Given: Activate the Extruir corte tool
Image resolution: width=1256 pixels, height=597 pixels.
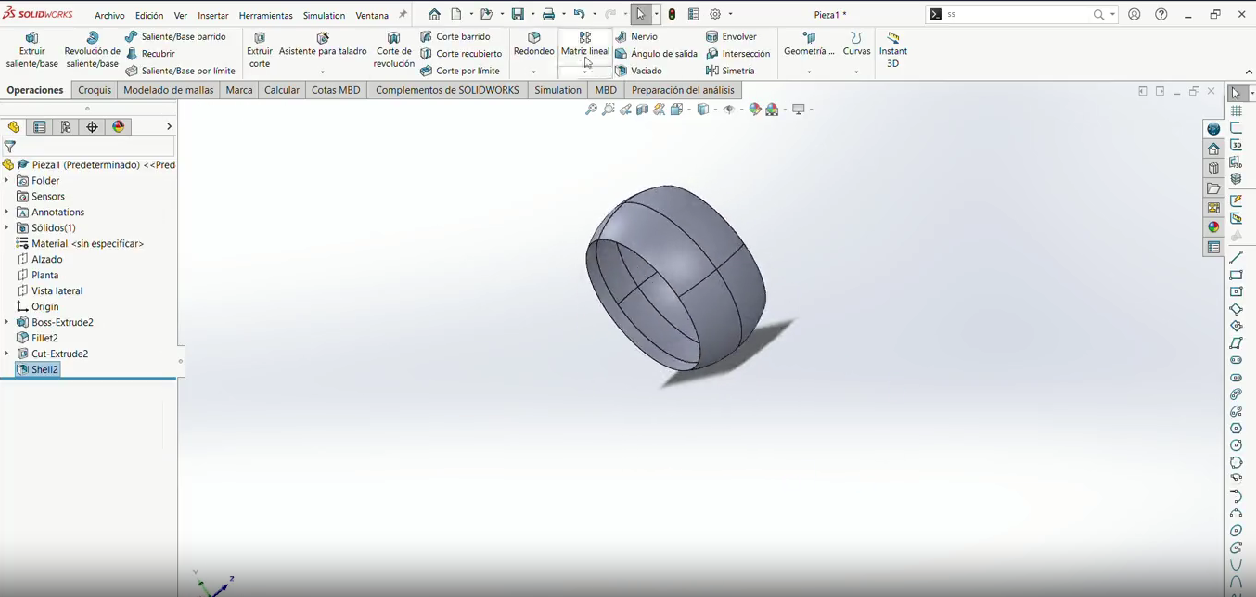Looking at the screenshot, I should tap(260, 50).
